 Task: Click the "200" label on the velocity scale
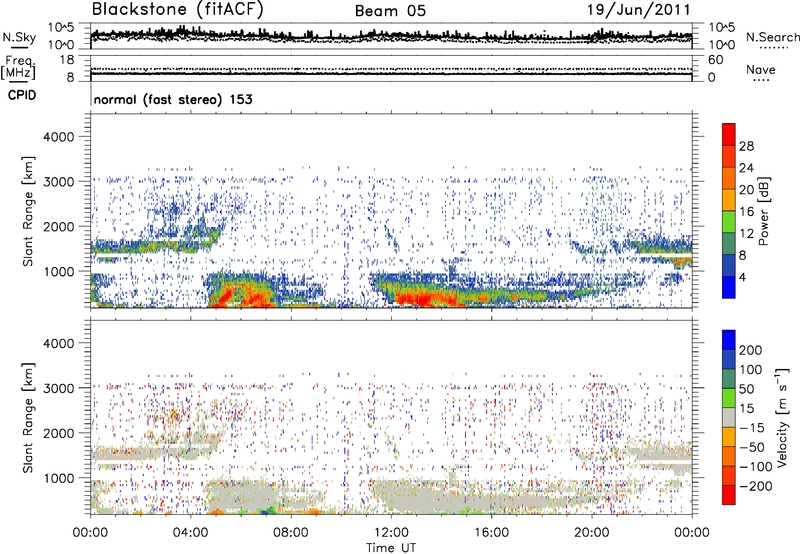[751, 350]
